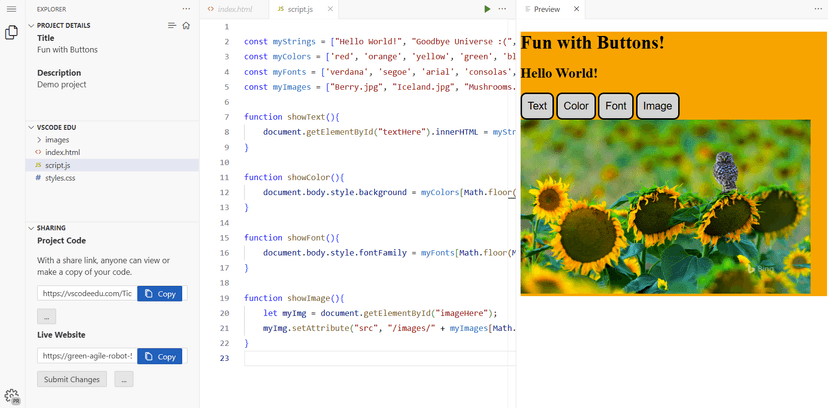Click the sunflower image in preview
Screen dimensions: 828x408
click(x=665, y=207)
